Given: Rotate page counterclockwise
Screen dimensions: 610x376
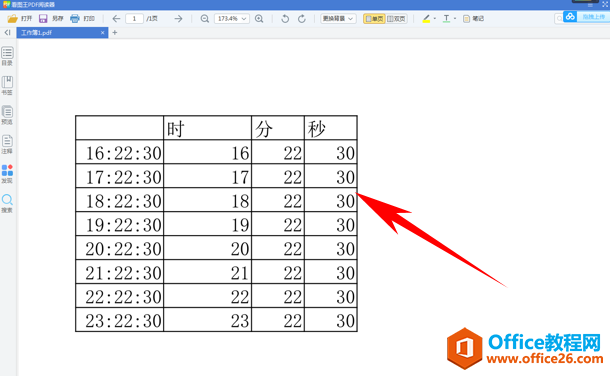Looking at the screenshot, I should [285, 18].
